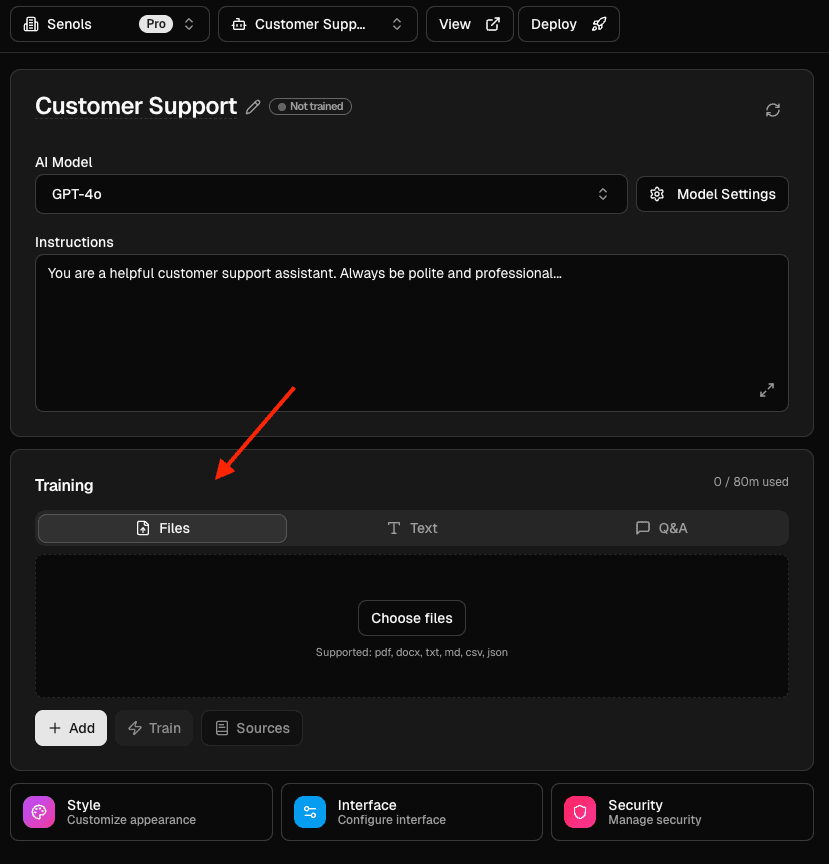Click the Choose files button
The height and width of the screenshot is (864, 829).
[411, 618]
